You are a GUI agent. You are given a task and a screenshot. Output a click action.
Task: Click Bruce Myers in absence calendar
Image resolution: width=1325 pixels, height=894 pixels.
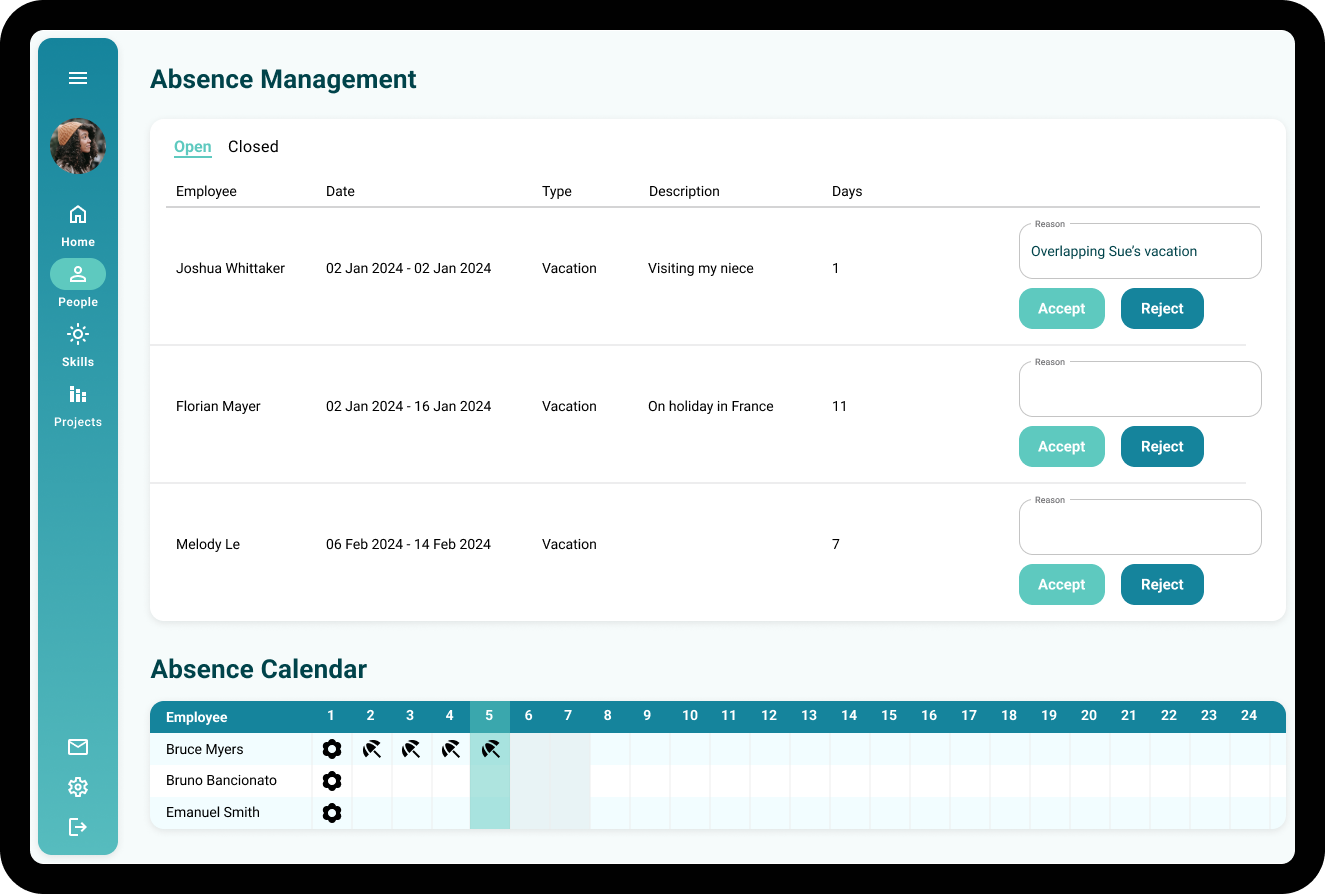[x=205, y=749]
